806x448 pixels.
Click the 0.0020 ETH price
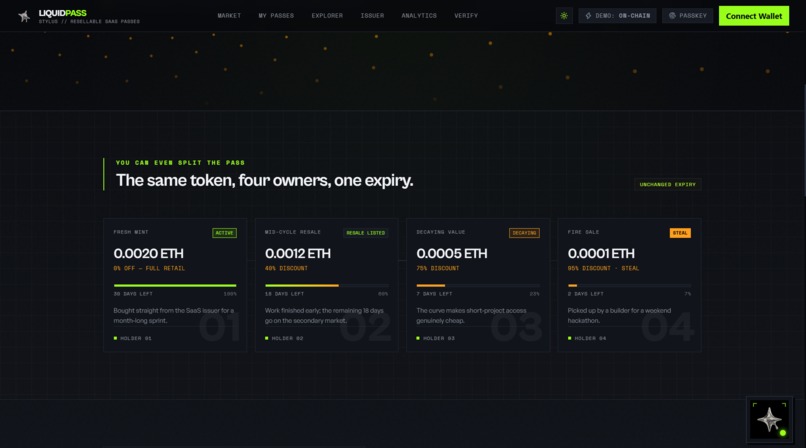tap(149, 253)
